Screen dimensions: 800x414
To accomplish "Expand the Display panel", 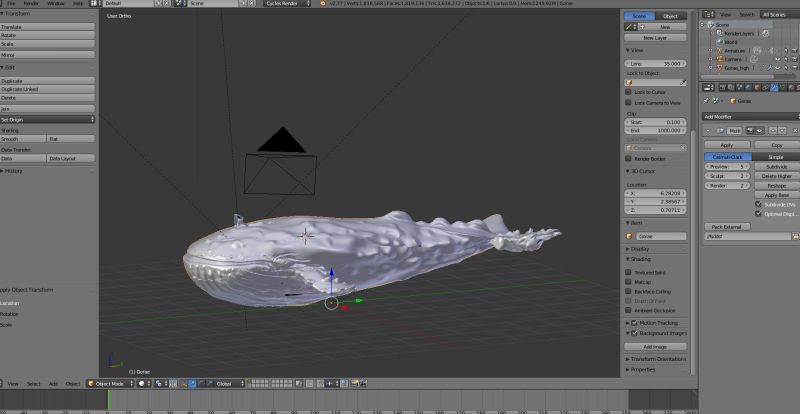I will coord(638,249).
